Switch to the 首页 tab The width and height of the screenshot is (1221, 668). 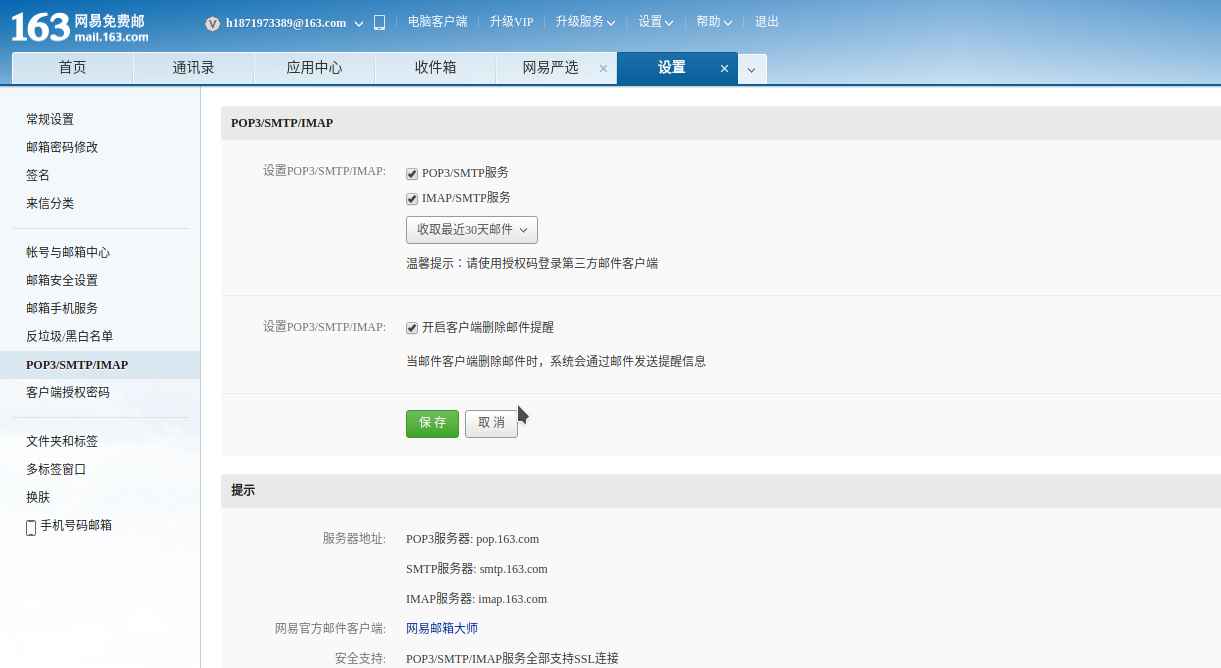coord(72,68)
